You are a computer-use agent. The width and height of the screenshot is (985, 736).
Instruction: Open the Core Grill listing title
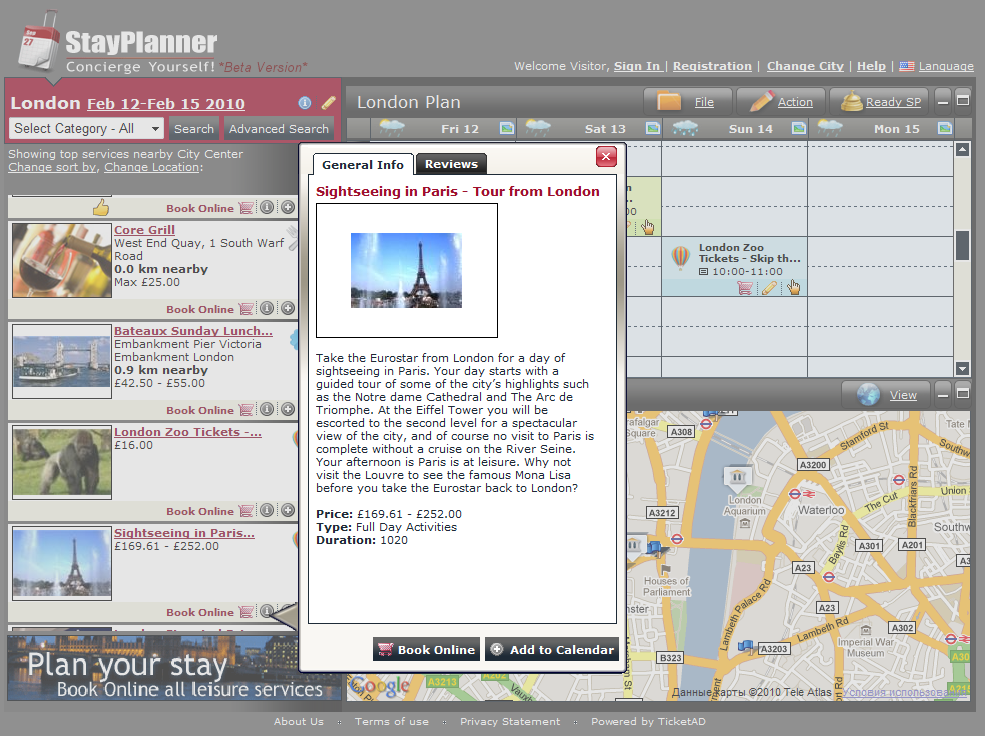click(144, 230)
